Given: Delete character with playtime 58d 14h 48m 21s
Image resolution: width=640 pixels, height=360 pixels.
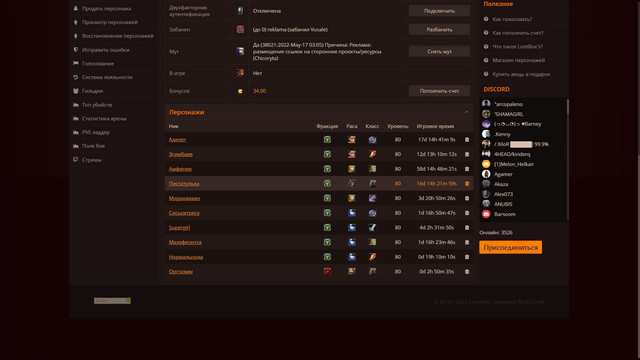Looking at the screenshot, I should point(467,169).
